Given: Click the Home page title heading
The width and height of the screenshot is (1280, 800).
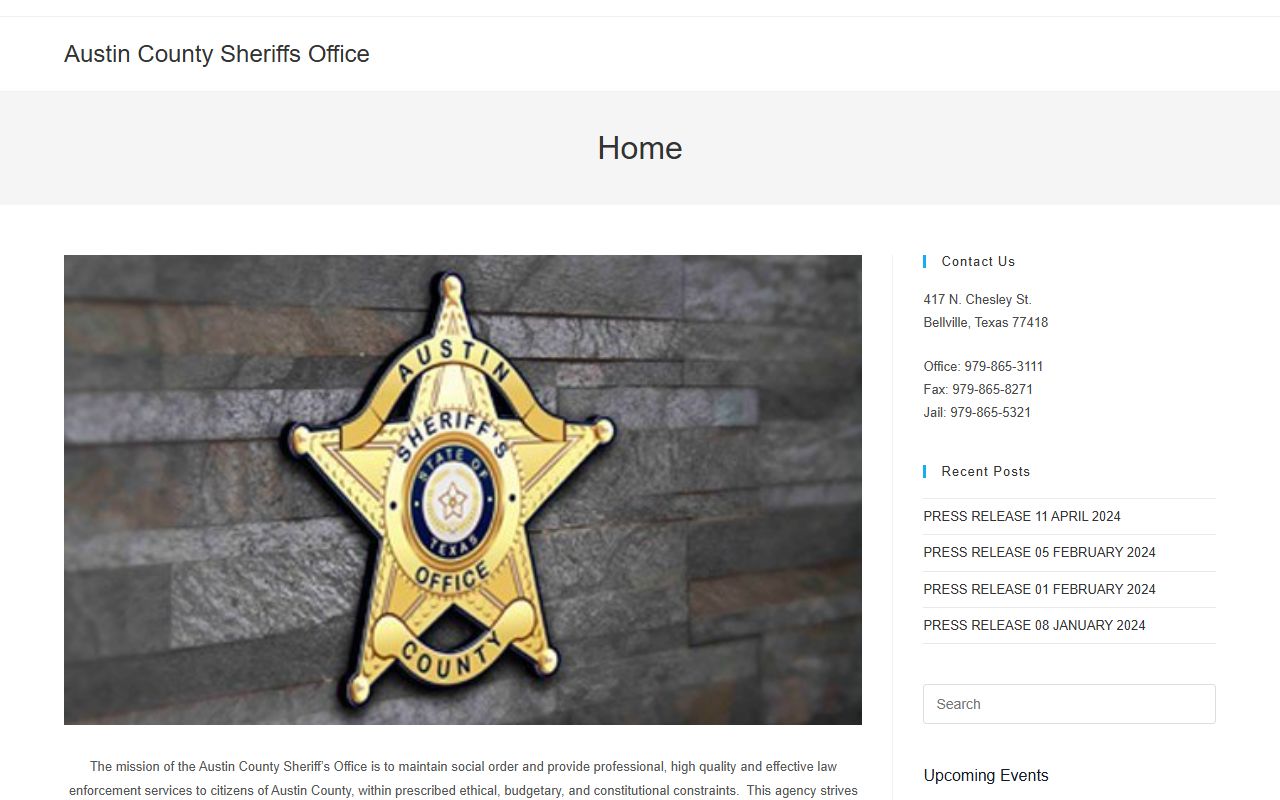Looking at the screenshot, I should (x=640, y=148).
